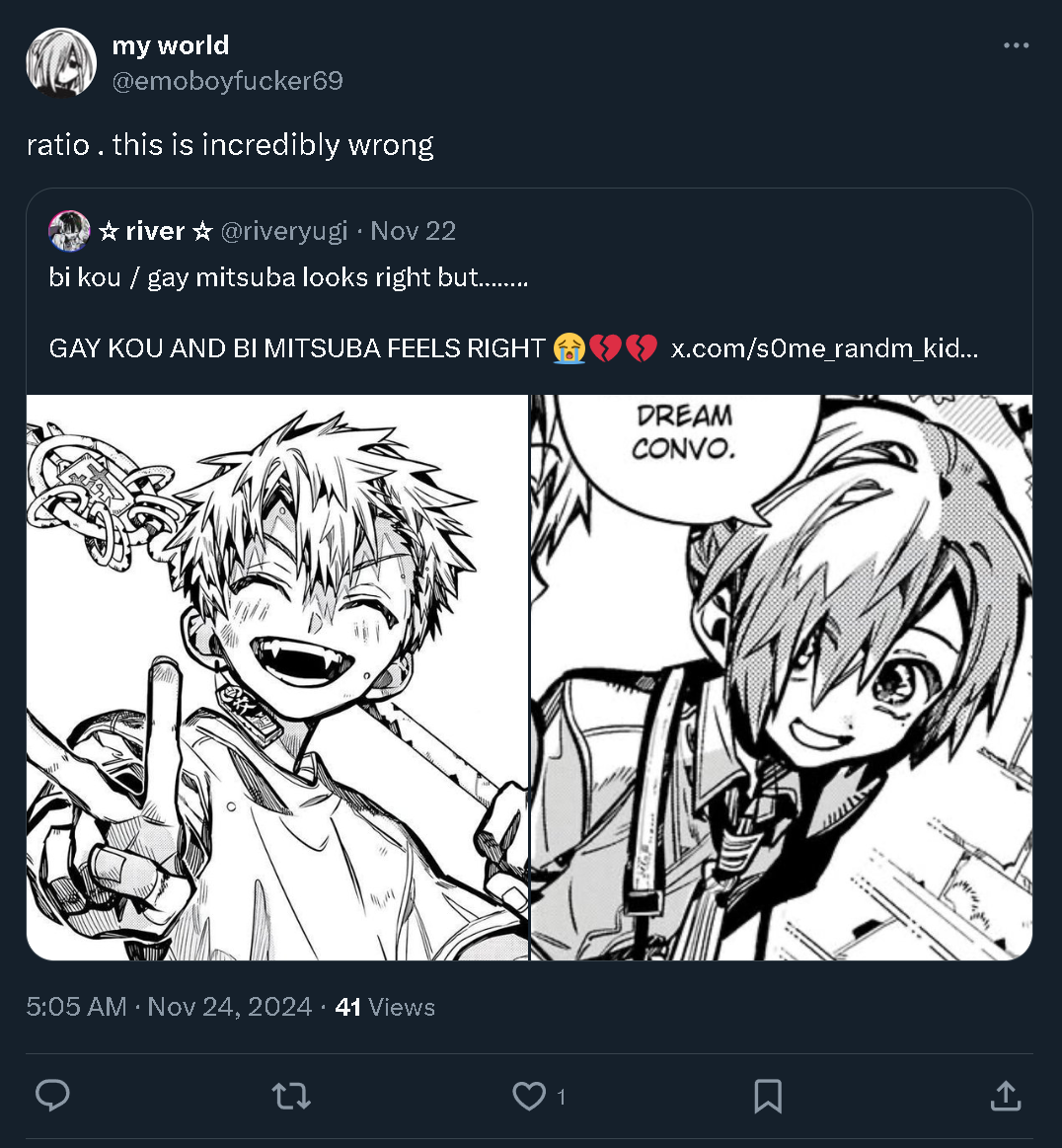This screenshot has height=1148, width=1062.
Task: Open the three-dot more options menu
Action: [1016, 45]
